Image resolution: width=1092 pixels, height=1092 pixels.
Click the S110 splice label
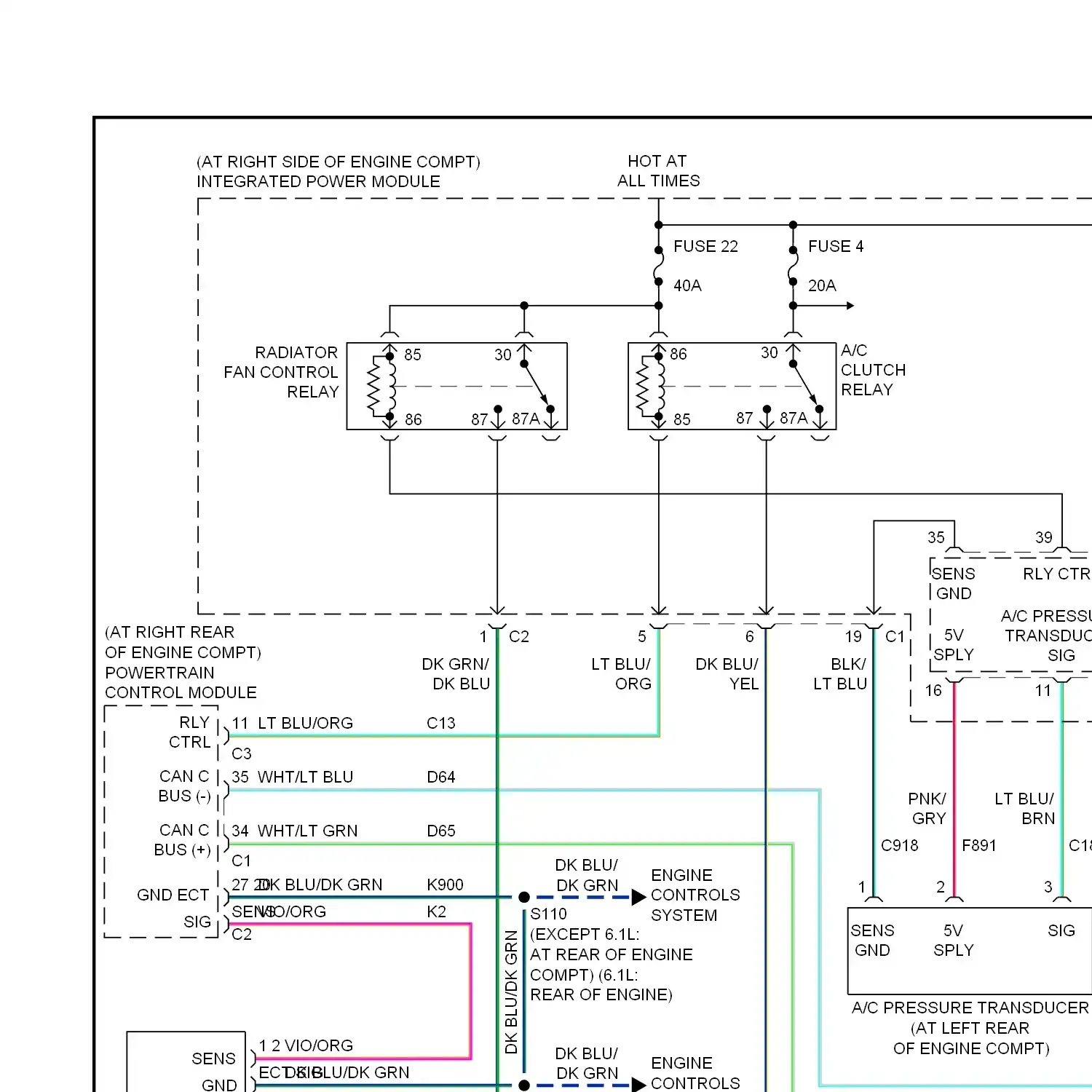coord(548,914)
